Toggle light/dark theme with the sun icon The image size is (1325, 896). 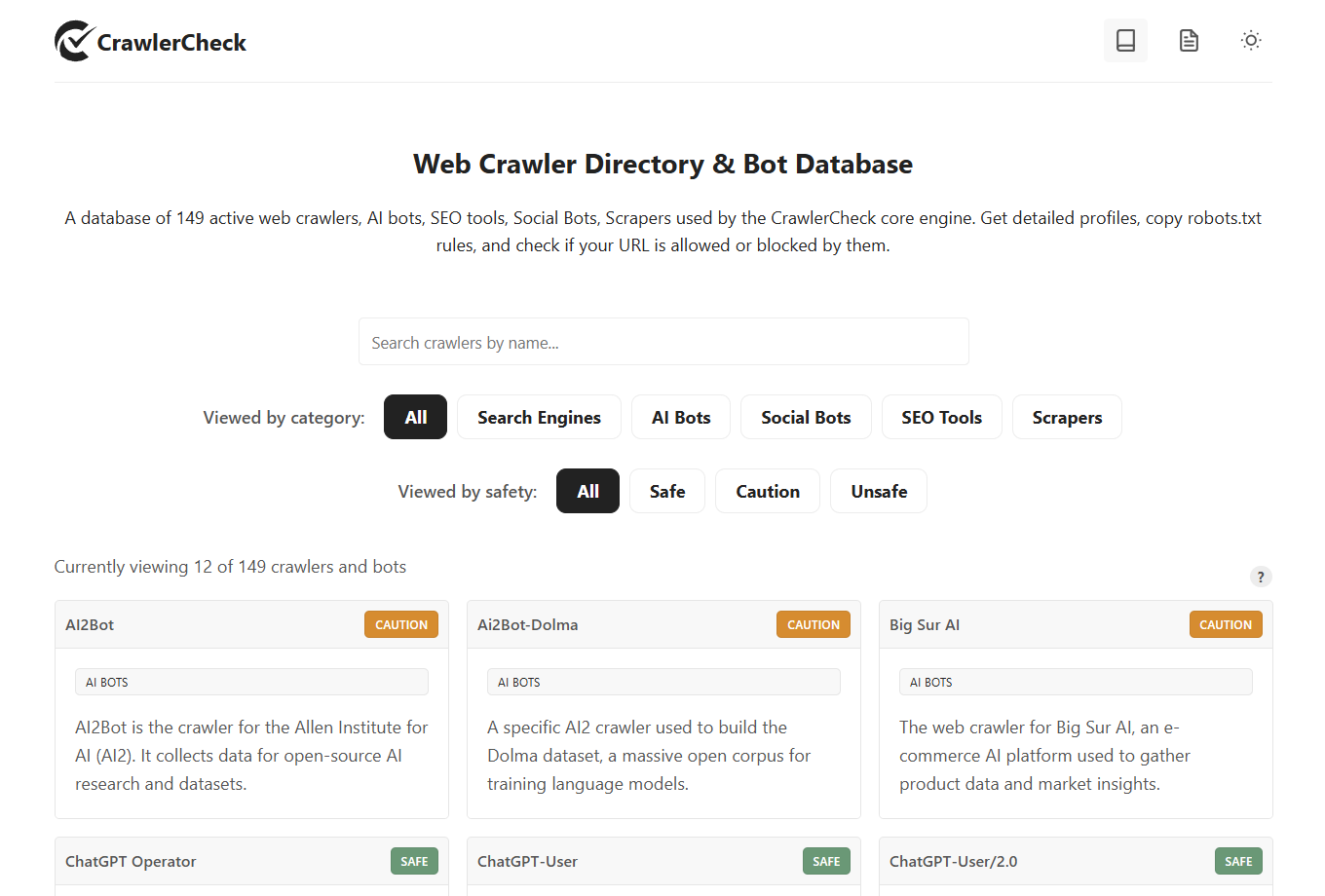pyautogui.click(x=1251, y=40)
